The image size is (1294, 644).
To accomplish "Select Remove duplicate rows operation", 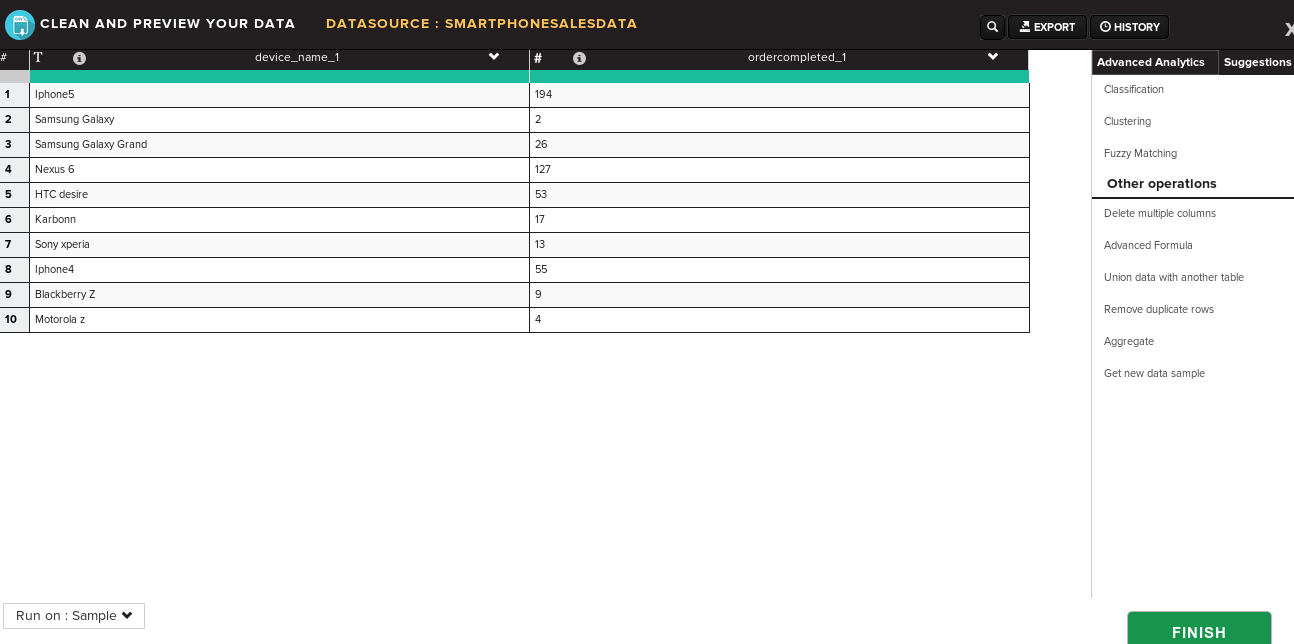I will [1159, 309].
